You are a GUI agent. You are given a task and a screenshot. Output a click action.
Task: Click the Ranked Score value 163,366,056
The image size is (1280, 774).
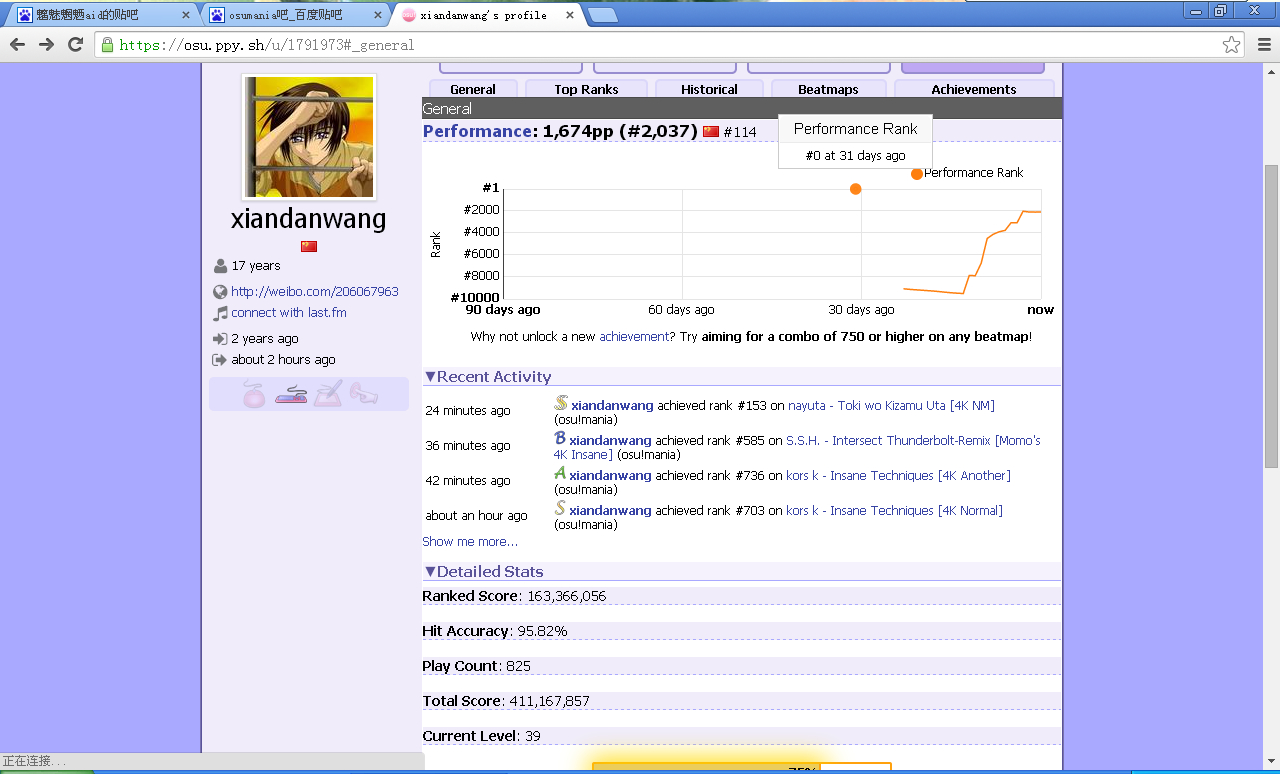566,596
